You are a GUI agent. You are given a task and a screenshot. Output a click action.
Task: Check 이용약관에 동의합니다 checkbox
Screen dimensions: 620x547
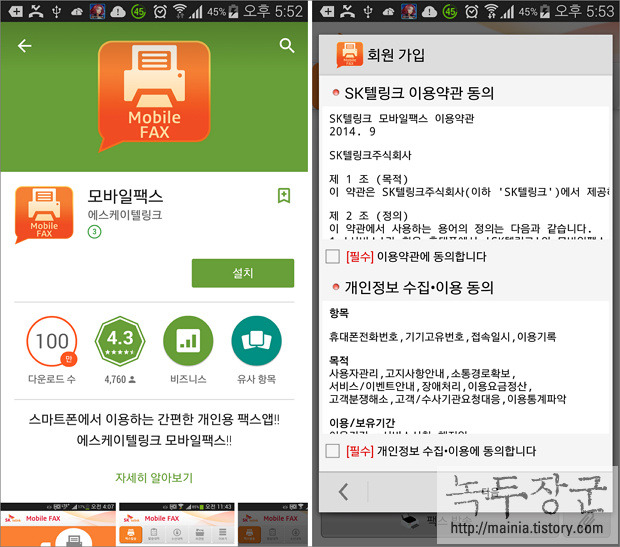[333, 256]
